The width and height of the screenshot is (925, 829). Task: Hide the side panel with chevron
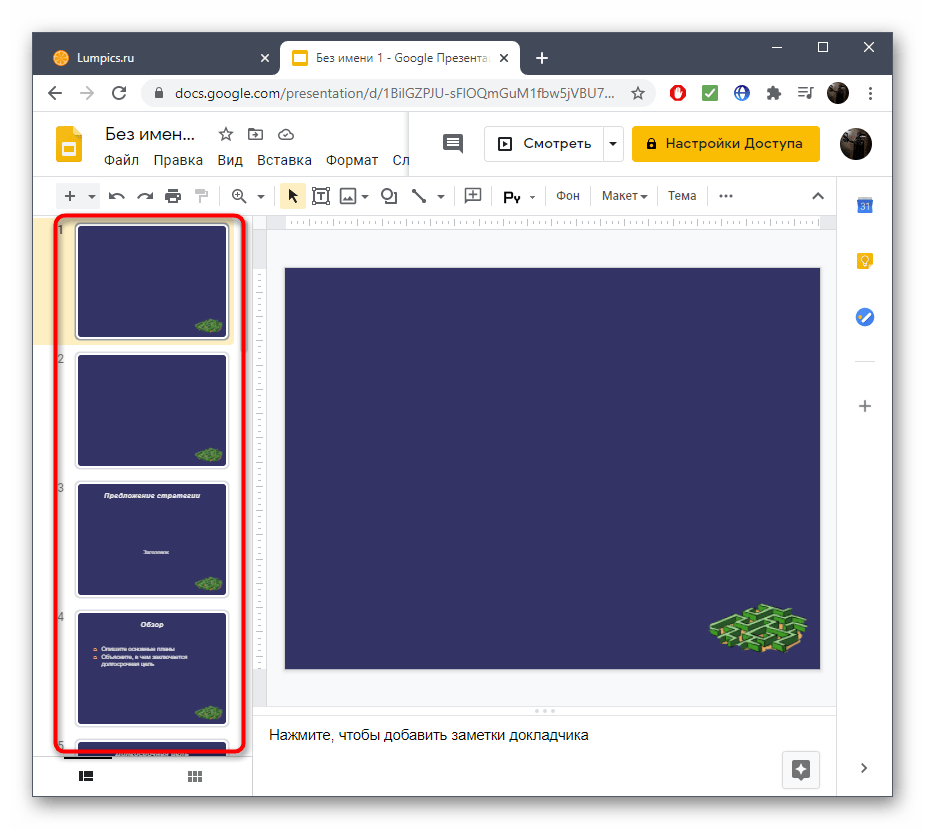coord(864,768)
